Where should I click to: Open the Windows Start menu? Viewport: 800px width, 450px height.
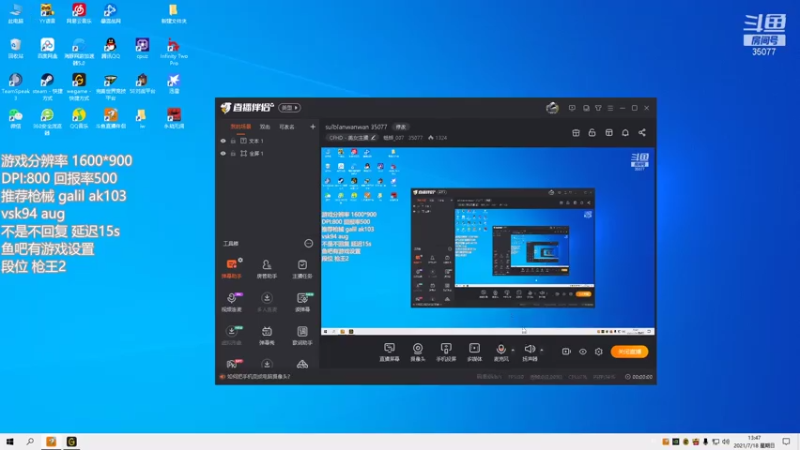coord(10,441)
